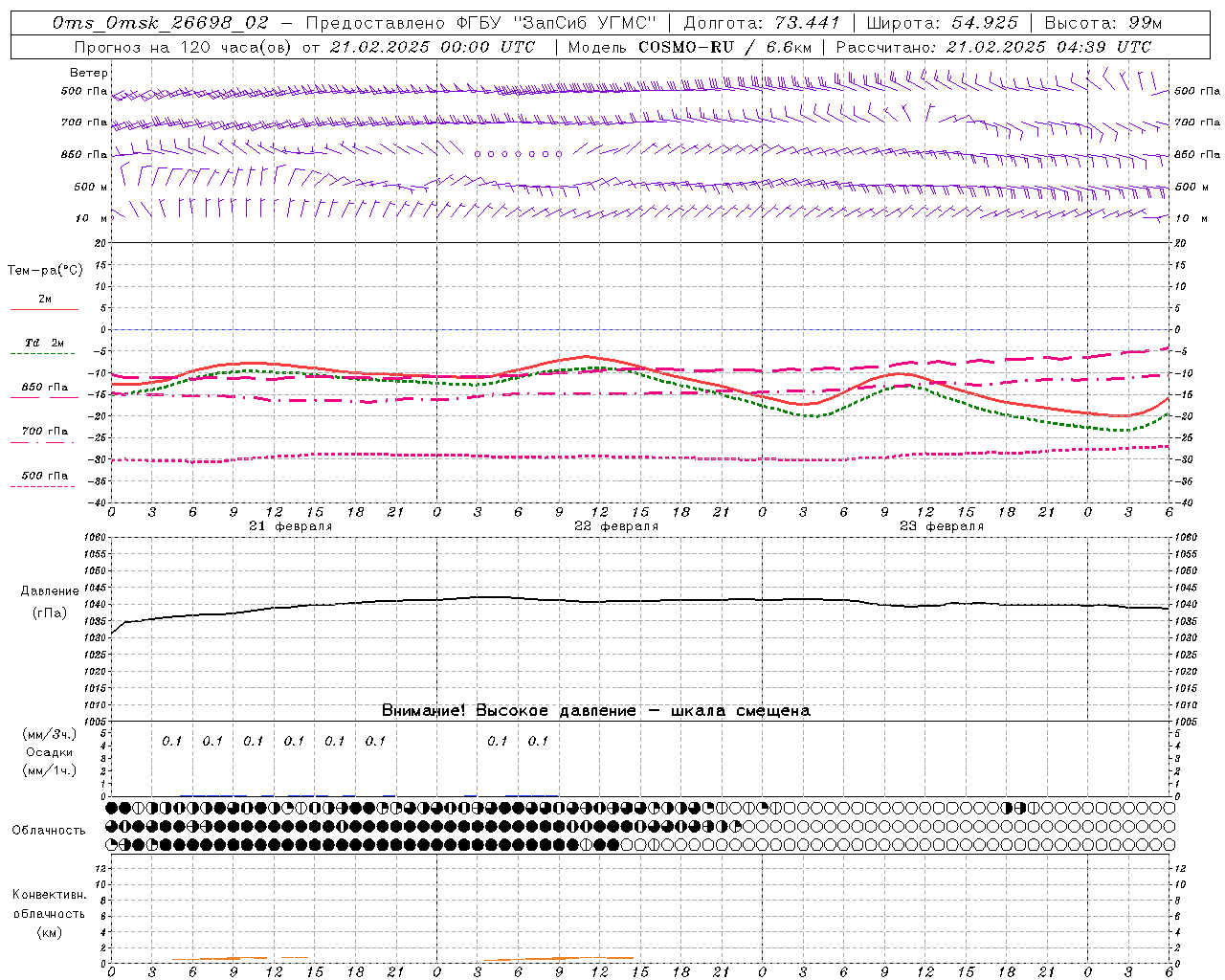Click the (гПа) unit under Давление
1225x980 pixels.
[50, 613]
